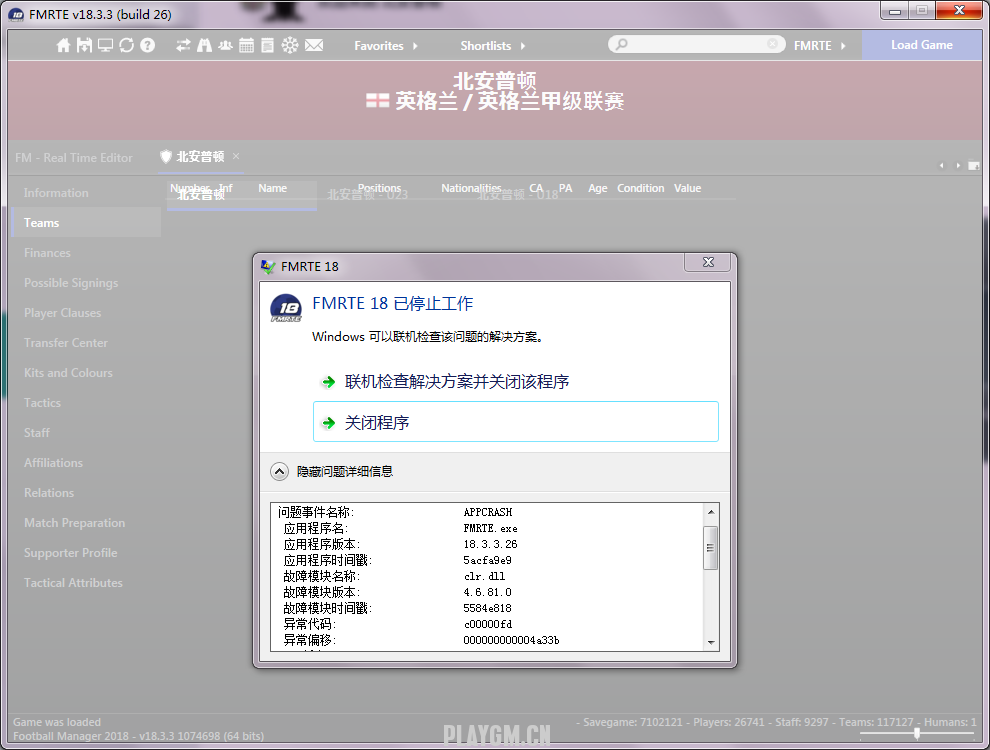Image resolution: width=990 pixels, height=750 pixels.
Task: Click the monitor icon in toolbar
Action: (105, 45)
